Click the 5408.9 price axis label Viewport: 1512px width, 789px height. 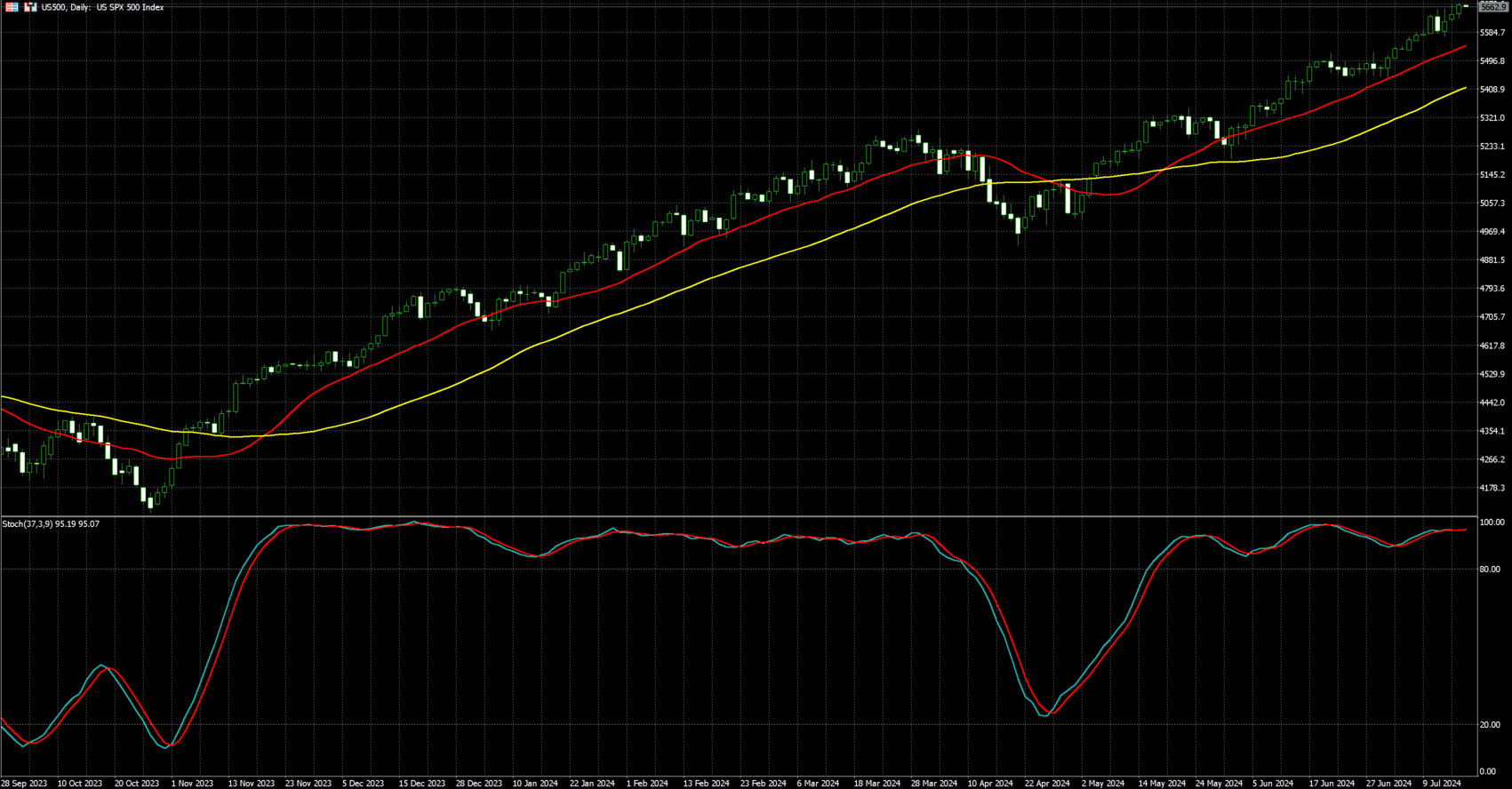point(1492,90)
